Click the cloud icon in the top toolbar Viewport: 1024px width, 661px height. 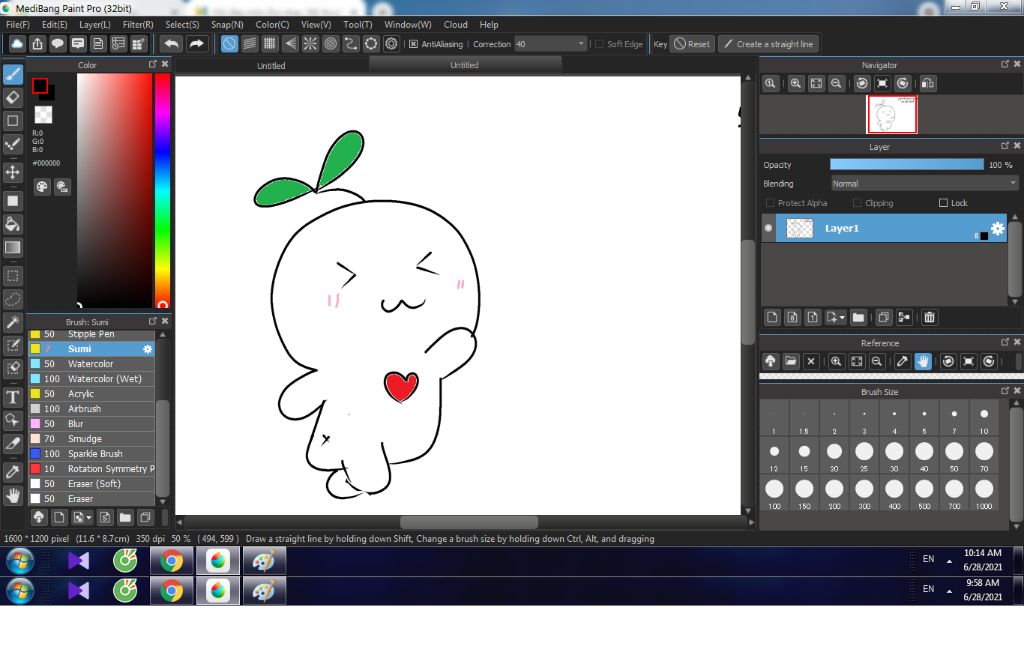point(17,44)
